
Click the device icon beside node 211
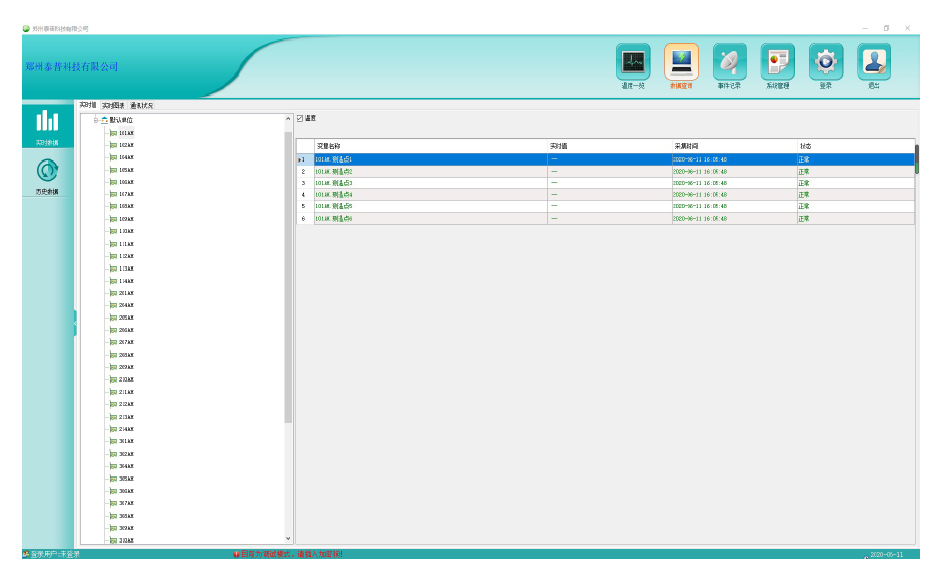click(113, 392)
